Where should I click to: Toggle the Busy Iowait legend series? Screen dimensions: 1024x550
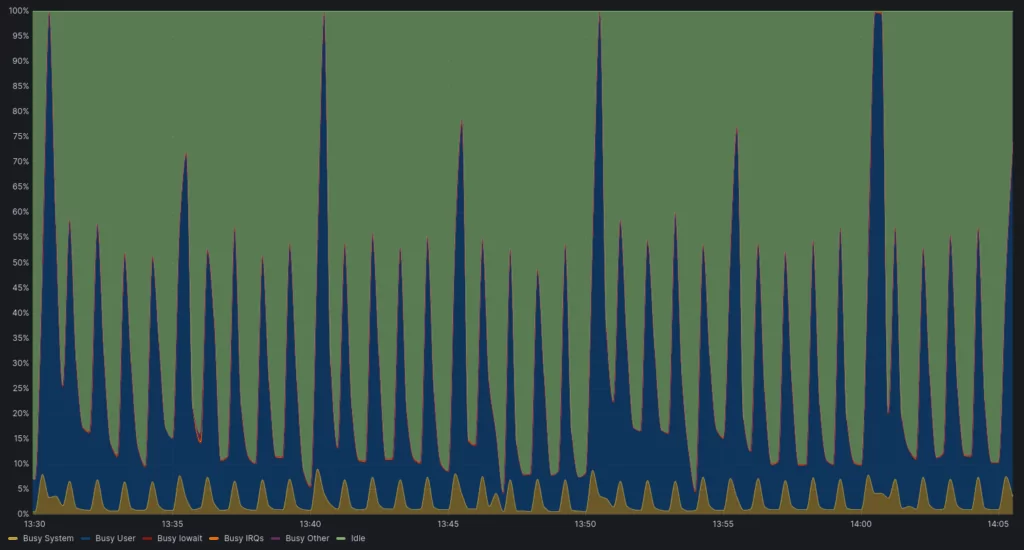click(179, 538)
